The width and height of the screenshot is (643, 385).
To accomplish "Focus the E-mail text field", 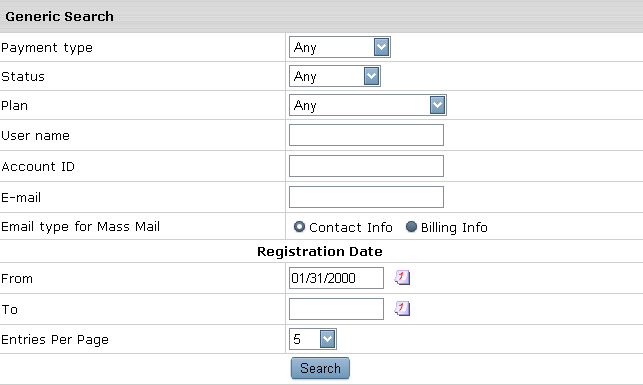I will pos(366,197).
